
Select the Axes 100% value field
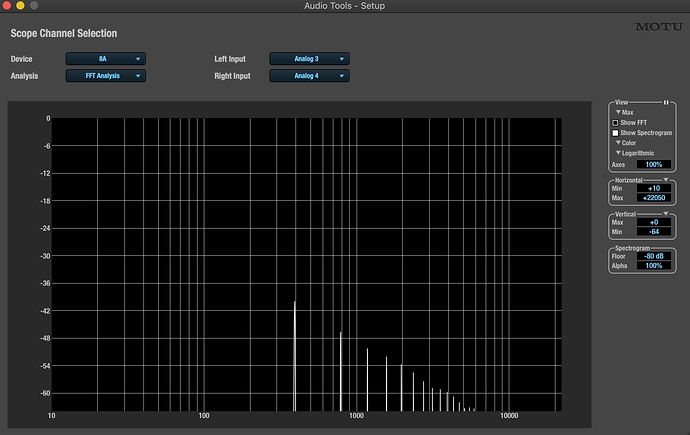653,164
